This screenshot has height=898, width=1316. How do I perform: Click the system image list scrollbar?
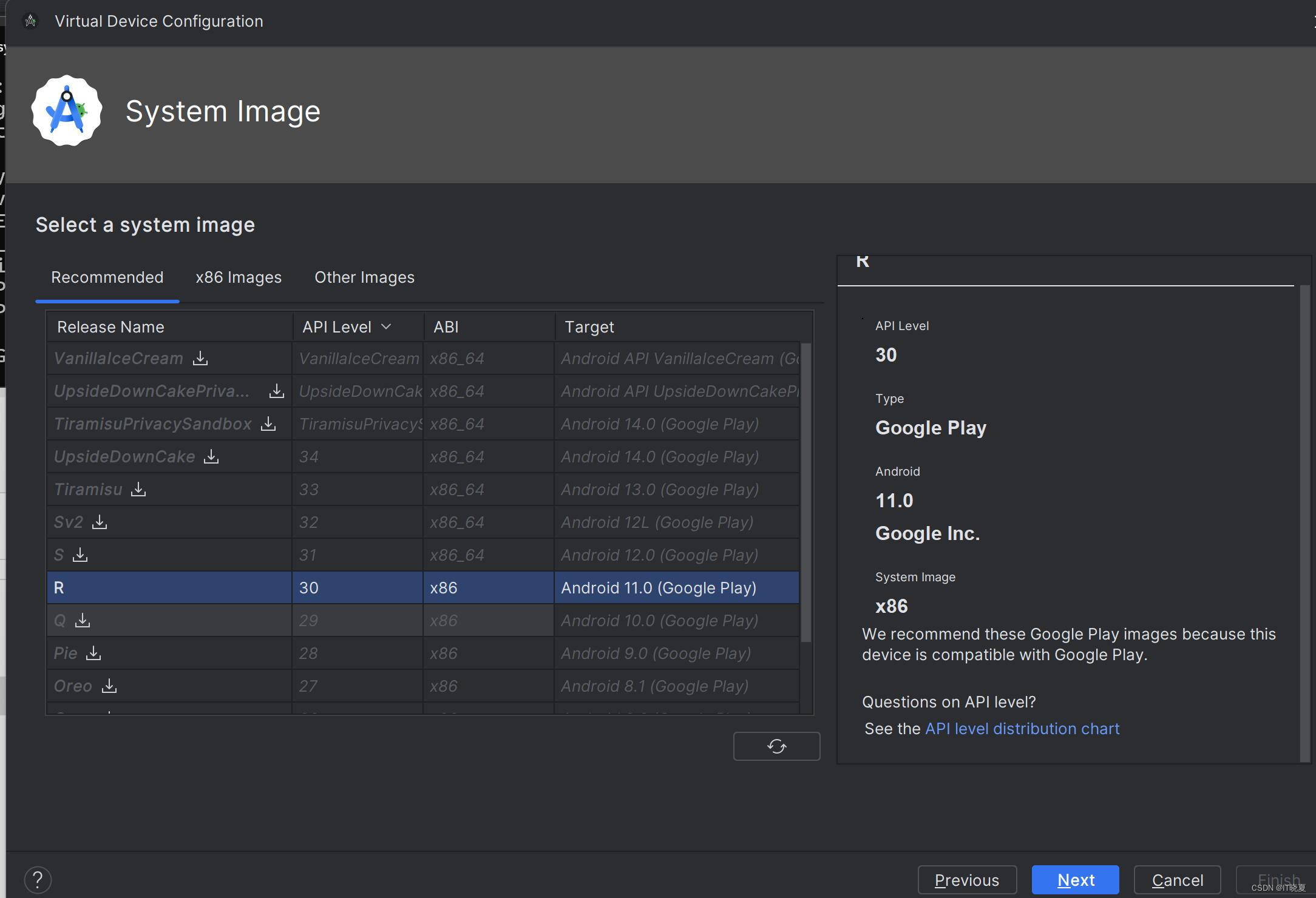806,492
